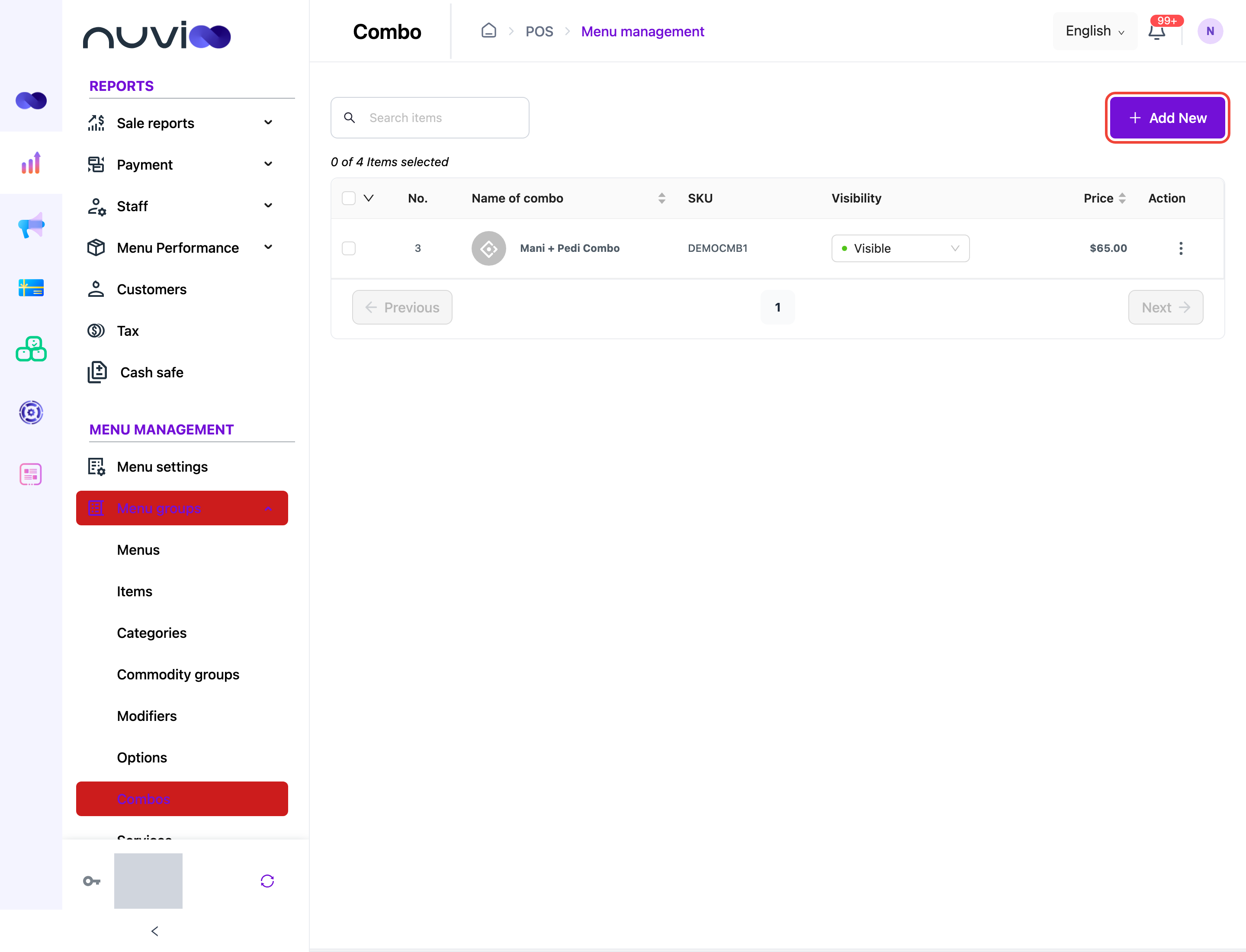The width and height of the screenshot is (1246, 952).
Task: Open the three-dot action menu for Mani + Pedi Combo
Action: click(1181, 248)
